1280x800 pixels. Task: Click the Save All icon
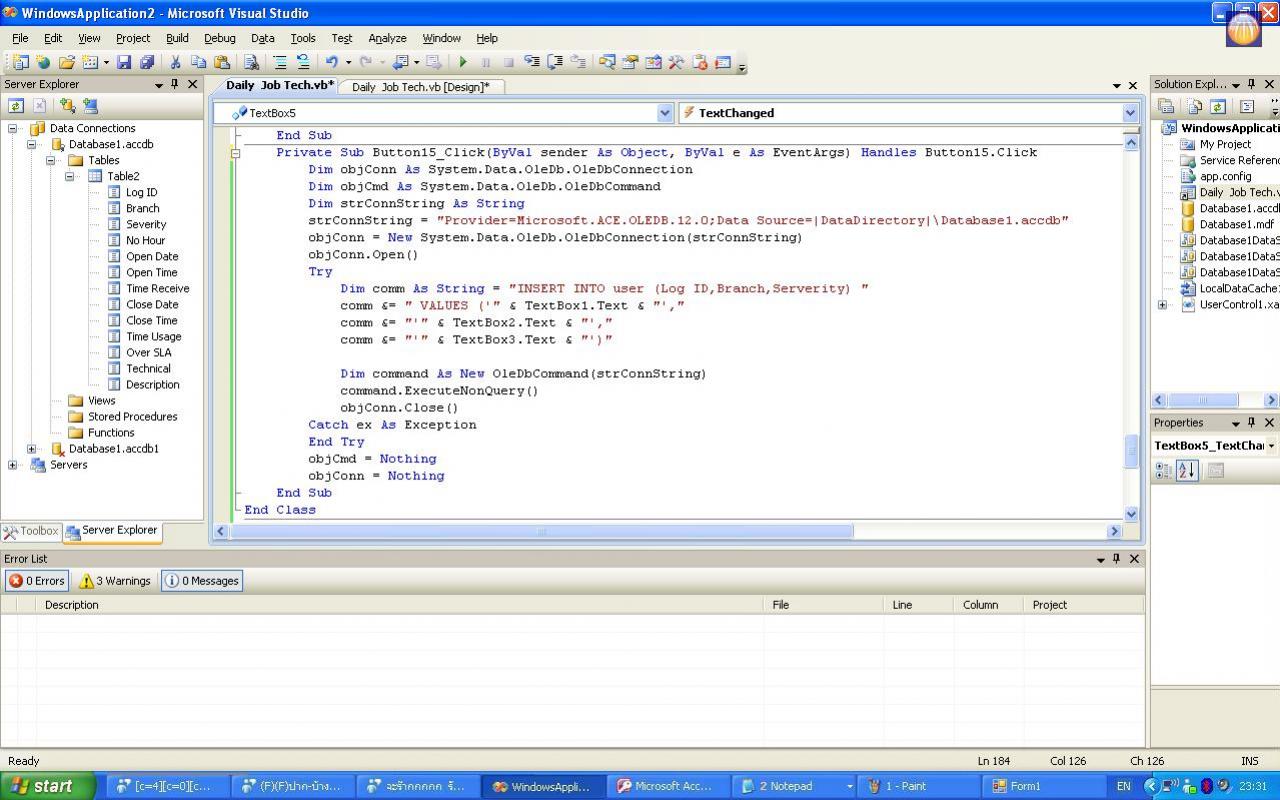click(147, 62)
